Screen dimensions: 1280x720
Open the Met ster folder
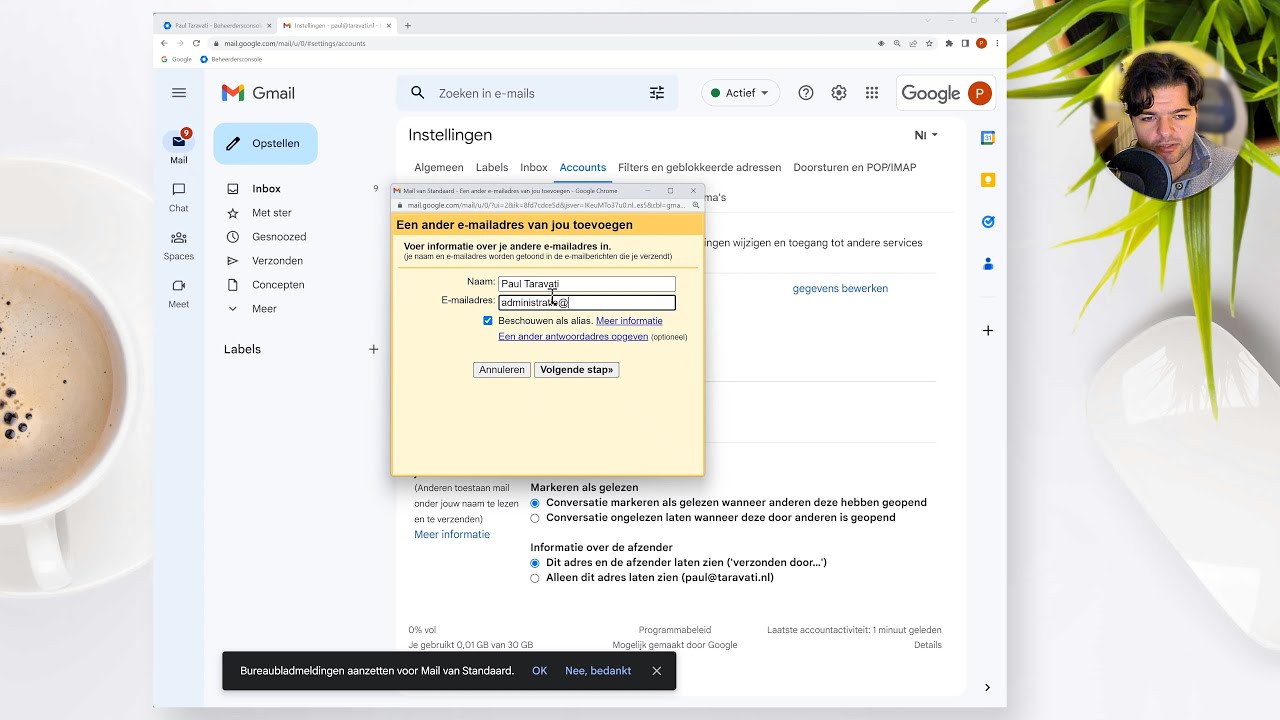pos(272,213)
